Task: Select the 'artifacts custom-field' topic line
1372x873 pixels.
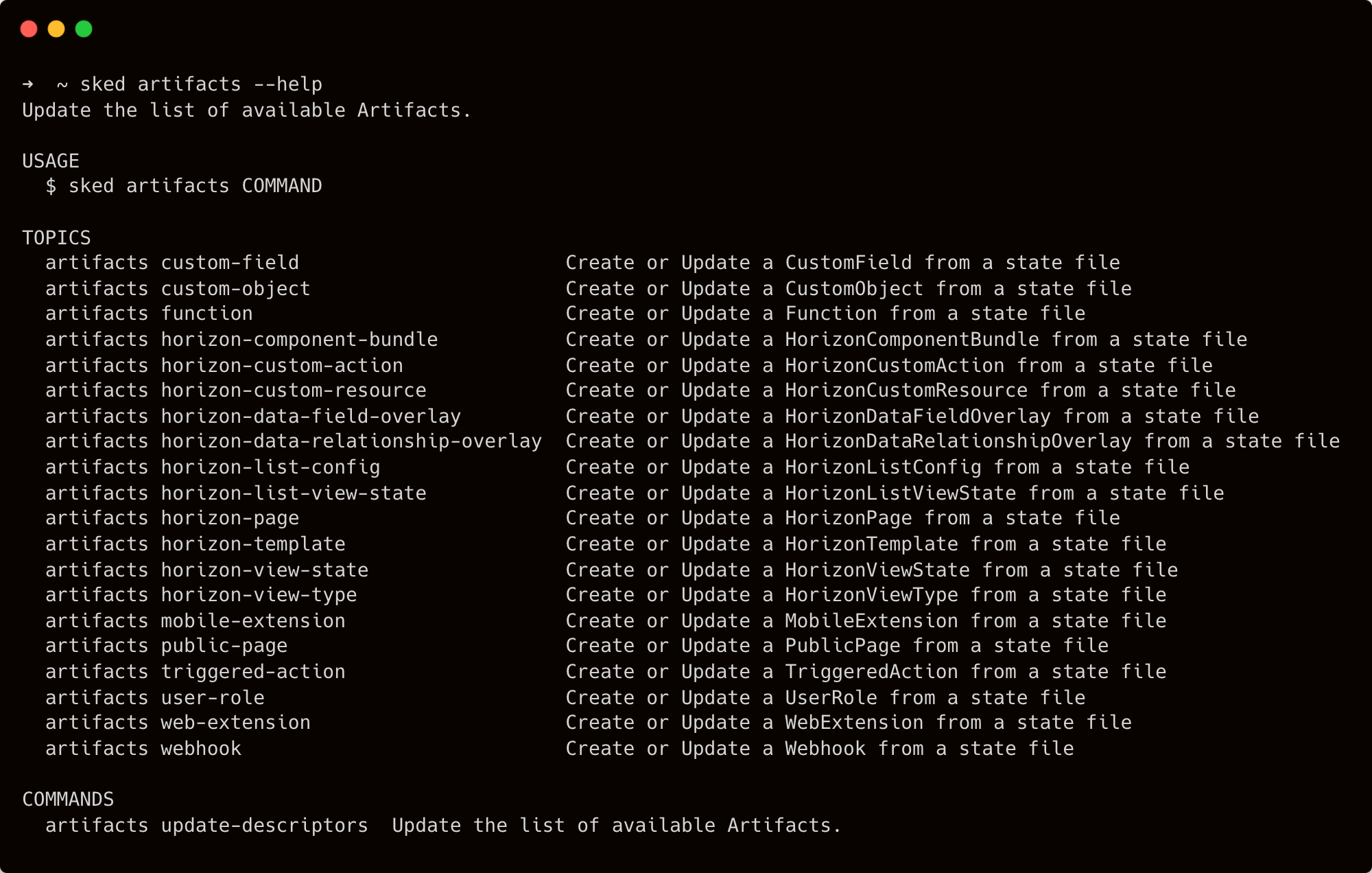Action: [171, 262]
